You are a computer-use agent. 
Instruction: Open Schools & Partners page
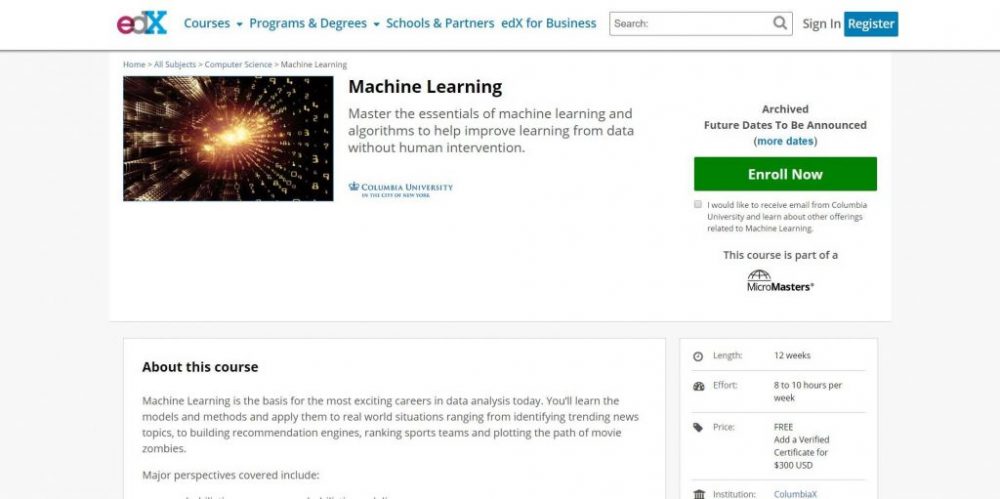coord(440,23)
